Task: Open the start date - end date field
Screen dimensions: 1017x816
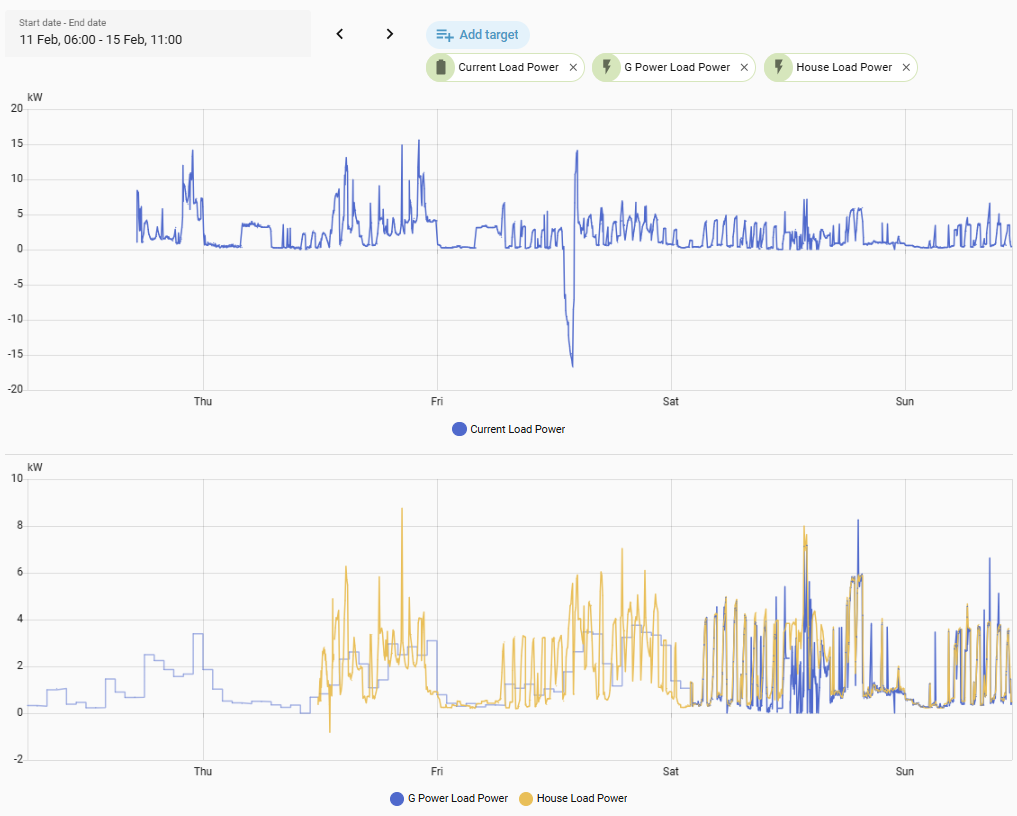Action: 158,33
